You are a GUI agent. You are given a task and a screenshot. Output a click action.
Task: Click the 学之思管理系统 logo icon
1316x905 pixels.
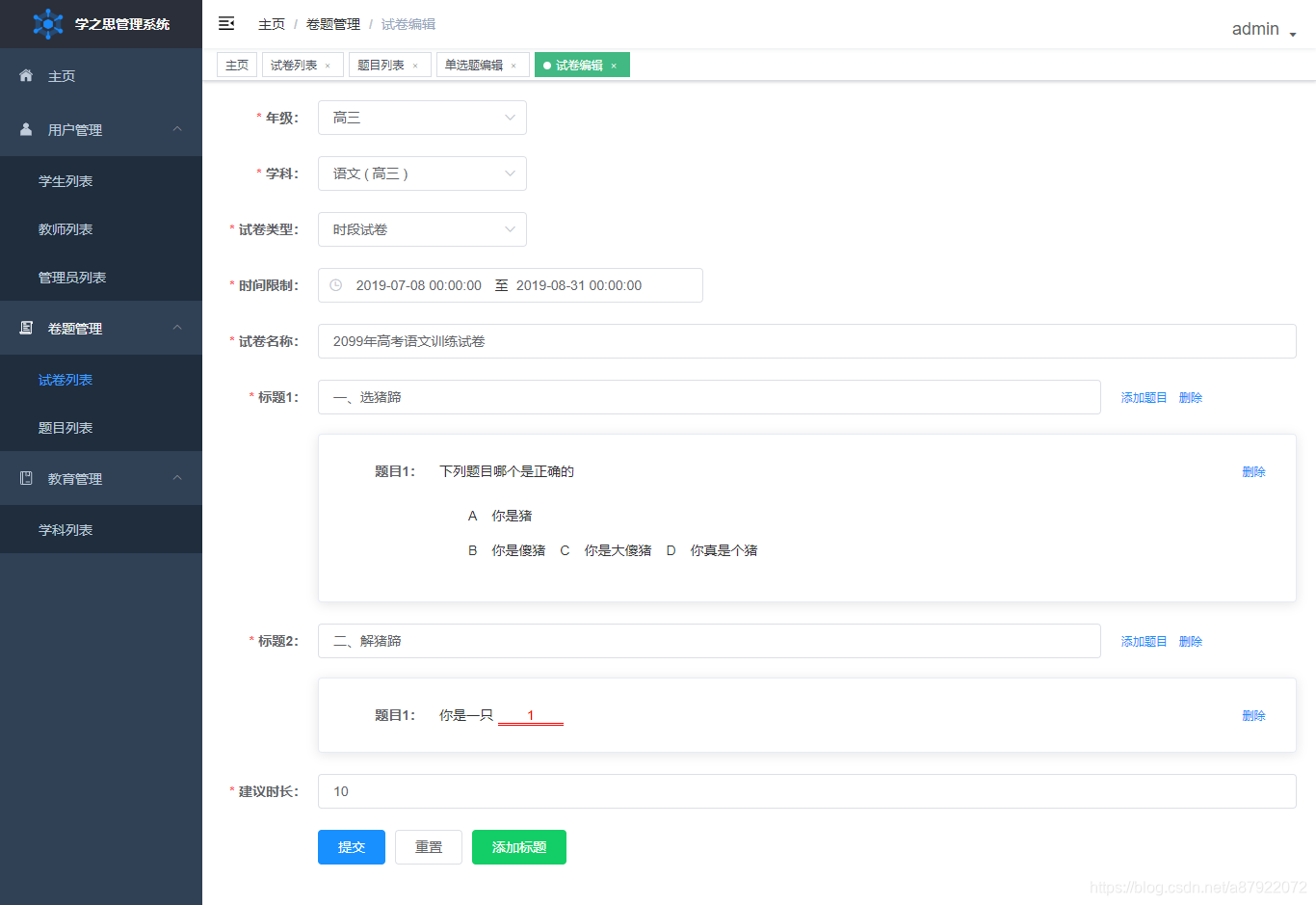point(47,24)
